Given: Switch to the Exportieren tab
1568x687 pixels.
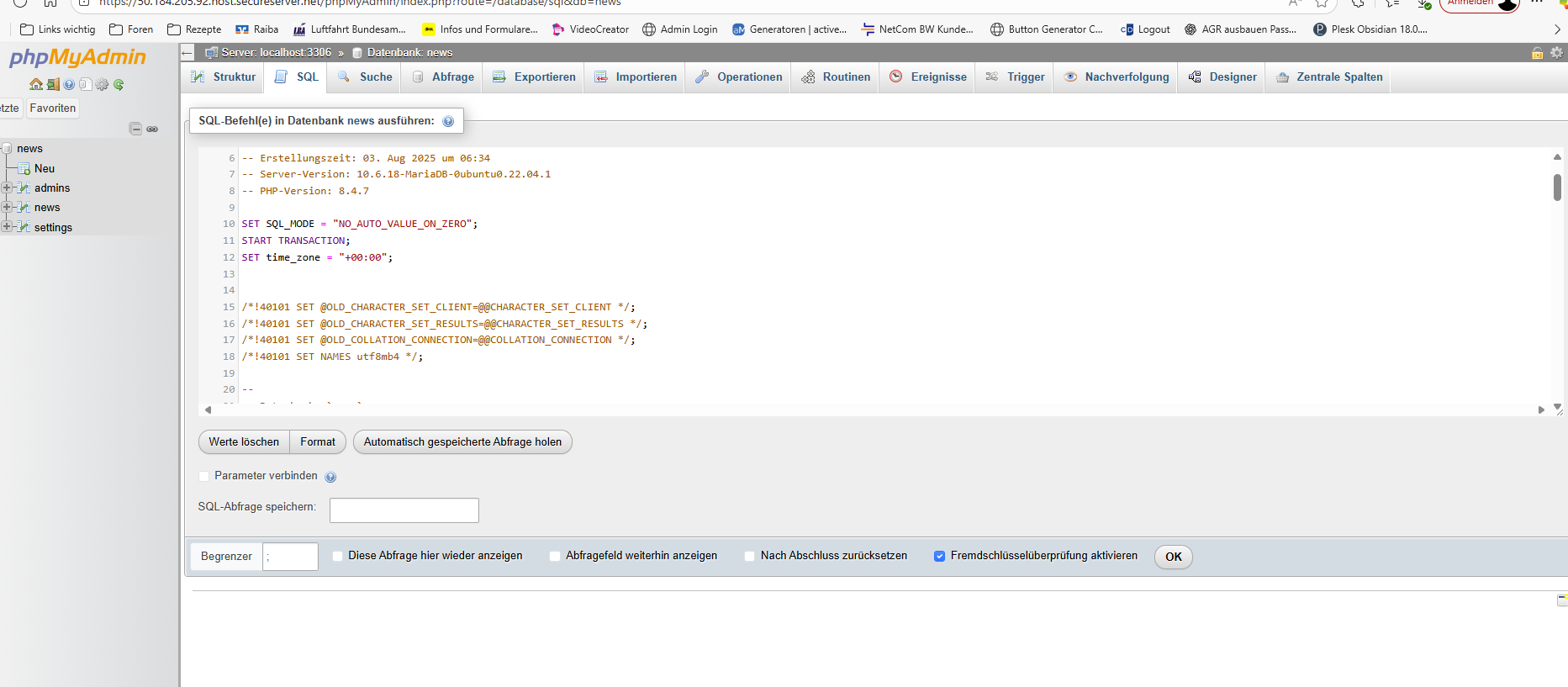Looking at the screenshot, I should point(535,77).
